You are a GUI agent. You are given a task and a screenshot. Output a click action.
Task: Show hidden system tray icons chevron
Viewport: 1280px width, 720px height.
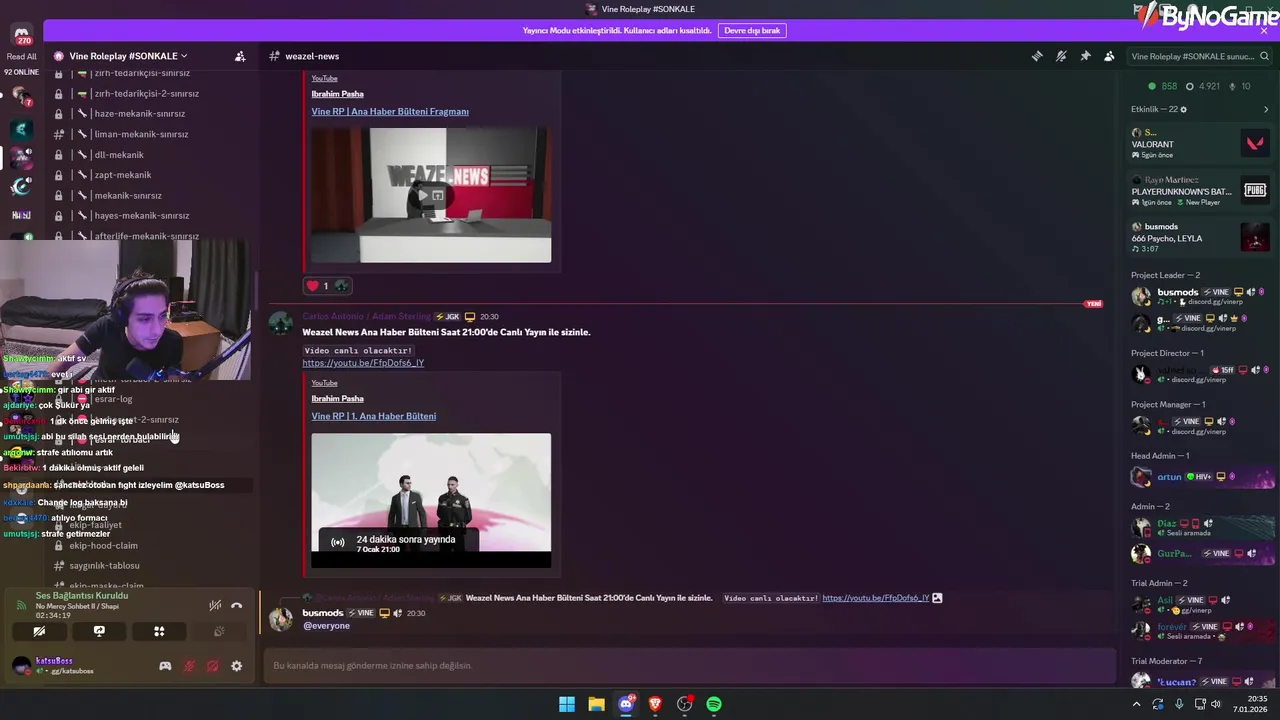(x=1136, y=704)
